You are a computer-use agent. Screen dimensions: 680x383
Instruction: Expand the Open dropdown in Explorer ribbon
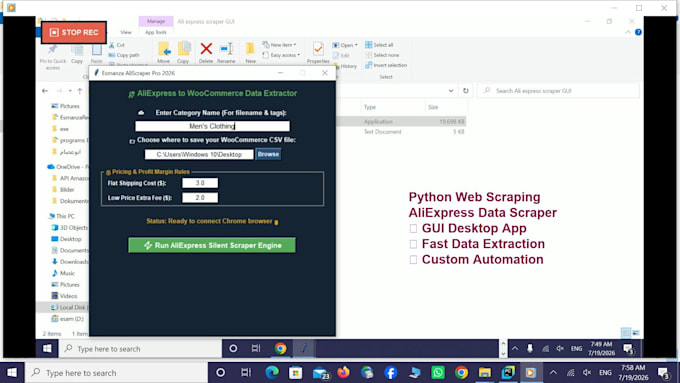345,45
